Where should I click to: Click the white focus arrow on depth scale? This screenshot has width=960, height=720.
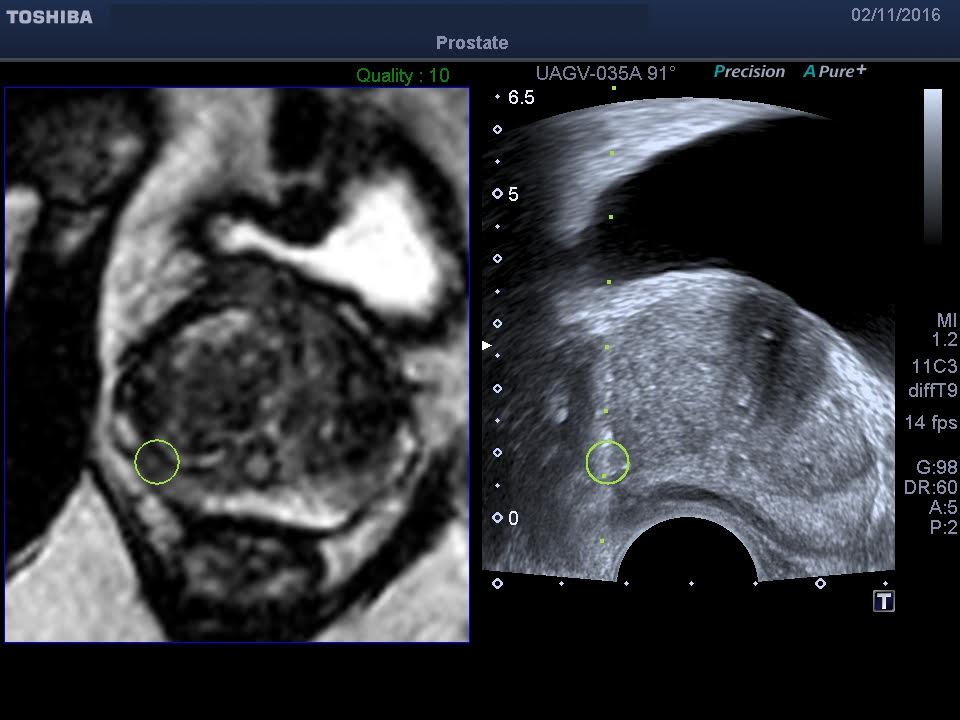(x=487, y=345)
